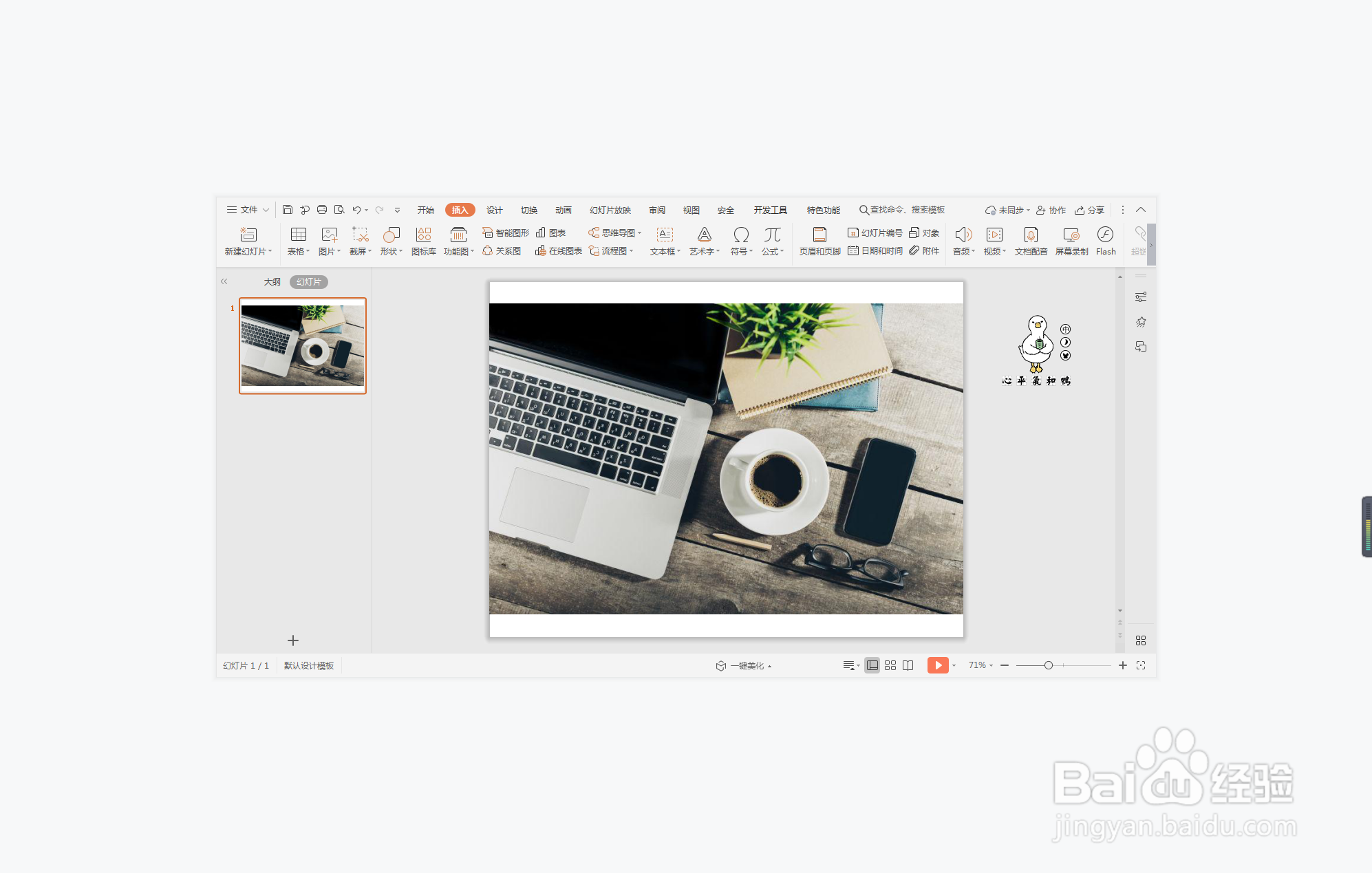Open the 71% zoom level dropdown
Viewport: 1372px width, 873px height.
tap(980, 665)
